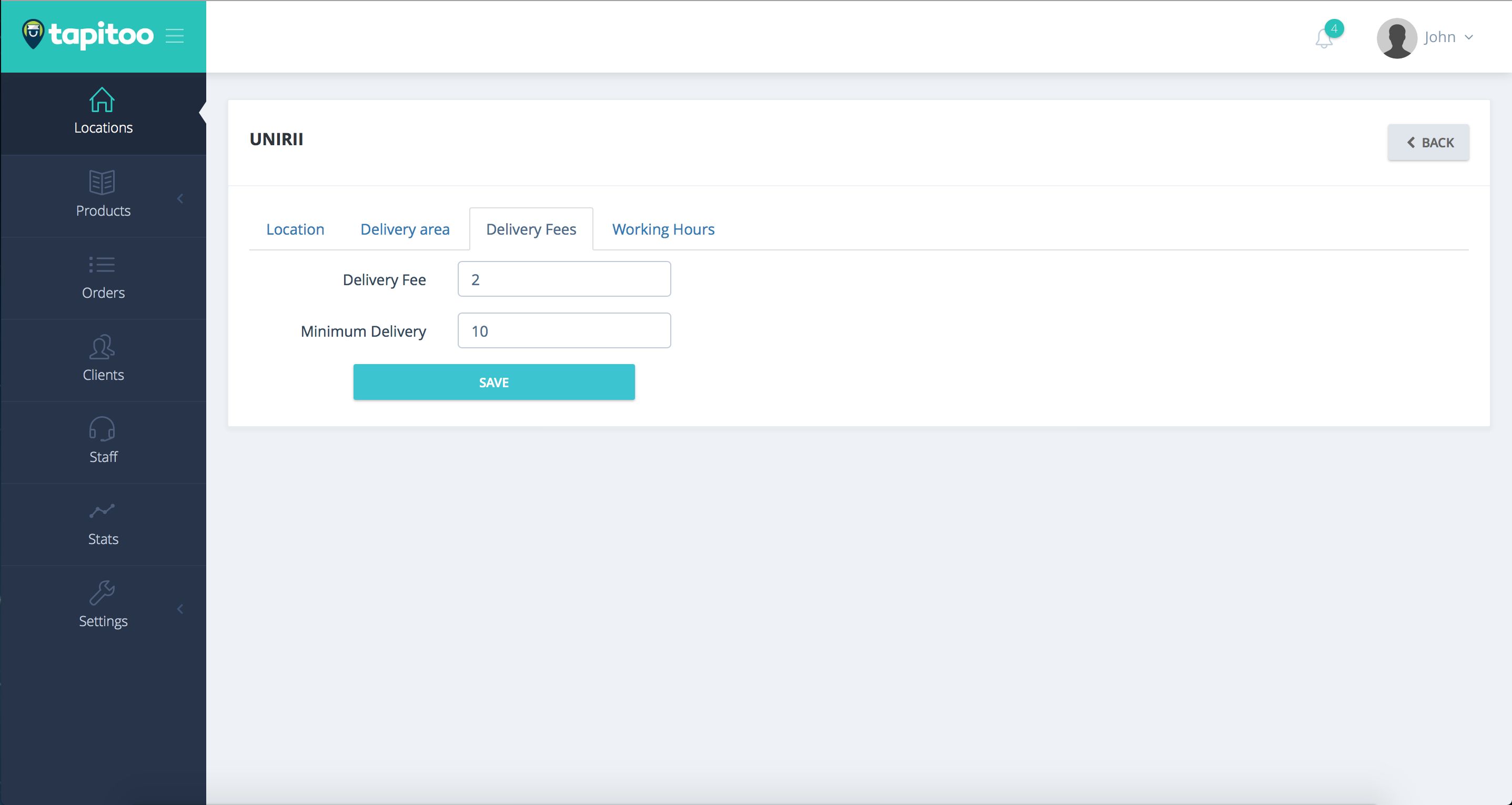
Task: Open notifications bell with badge
Action: pyautogui.click(x=1324, y=38)
